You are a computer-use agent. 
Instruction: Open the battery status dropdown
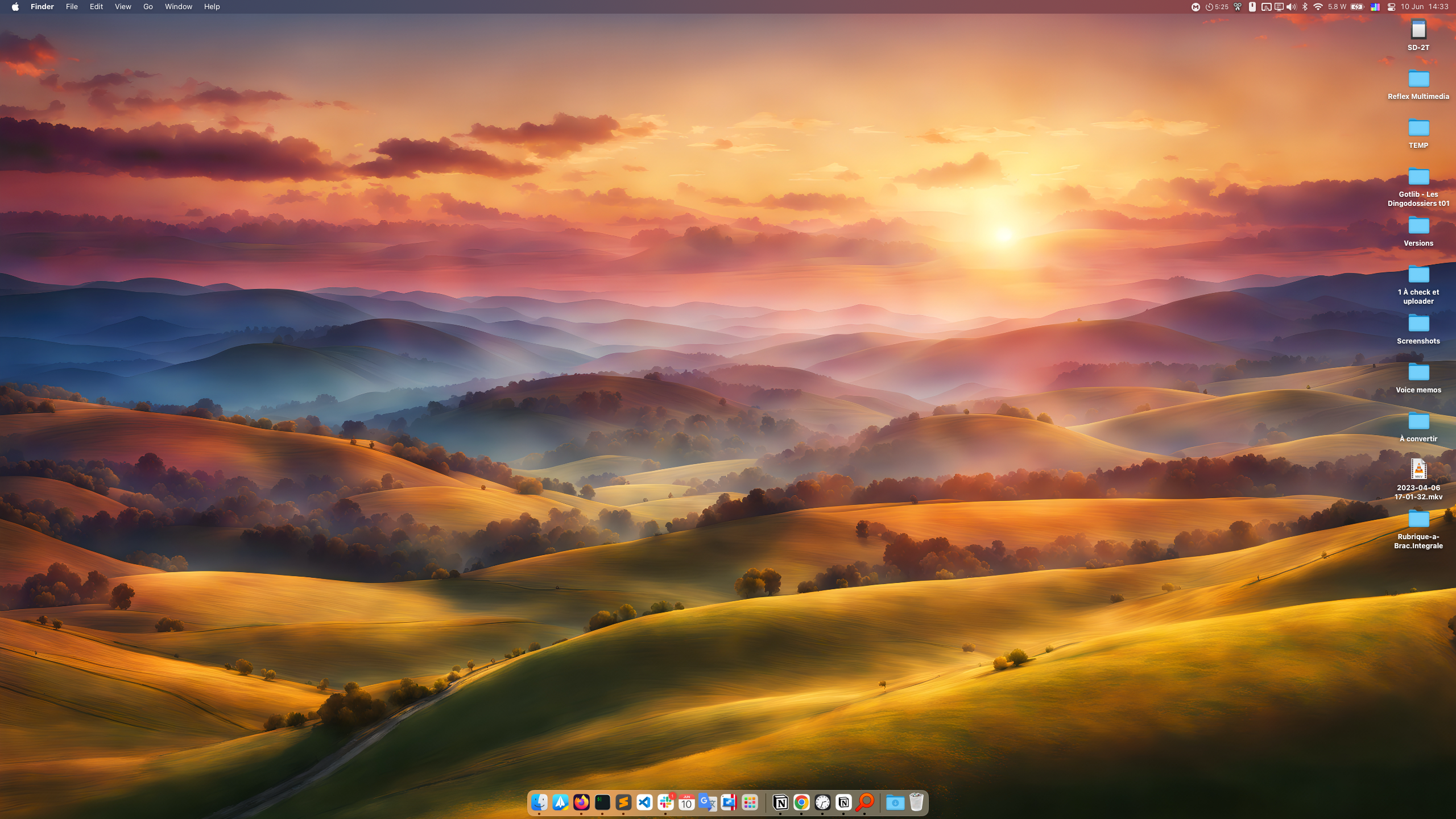pyautogui.click(x=1357, y=7)
